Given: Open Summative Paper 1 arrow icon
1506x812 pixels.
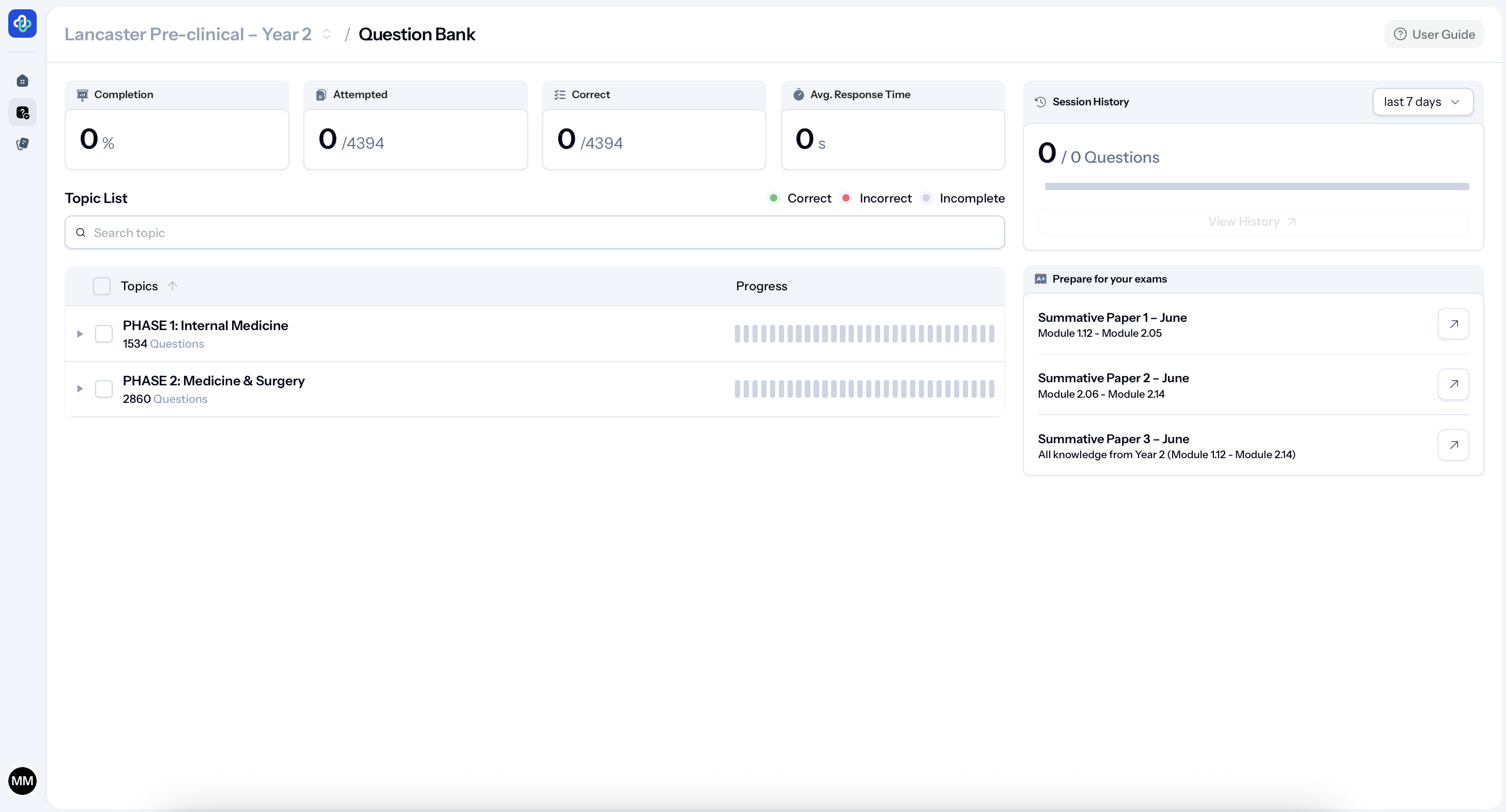Looking at the screenshot, I should pos(1453,324).
